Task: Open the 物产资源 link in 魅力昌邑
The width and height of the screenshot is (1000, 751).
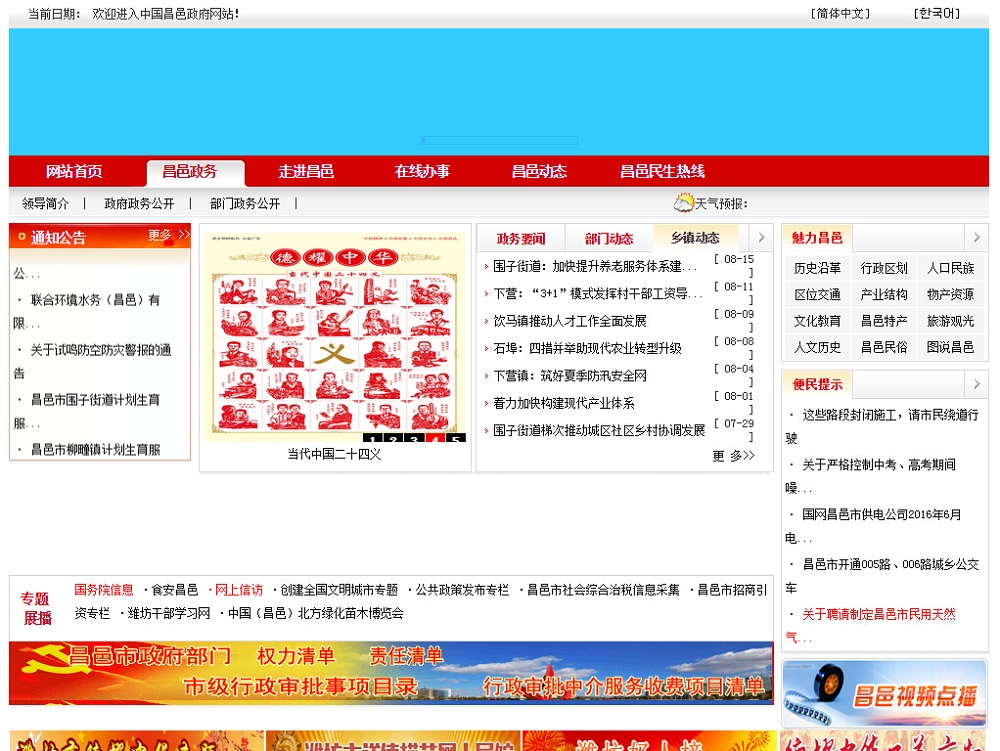Action: point(950,295)
